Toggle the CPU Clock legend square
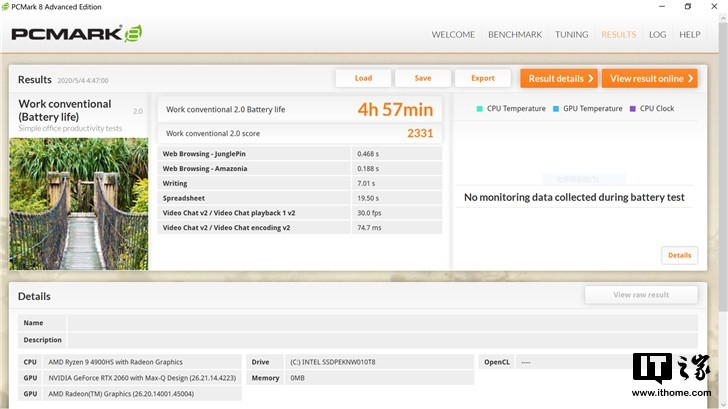Viewport: 728px width, 409px height. click(632, 108)
